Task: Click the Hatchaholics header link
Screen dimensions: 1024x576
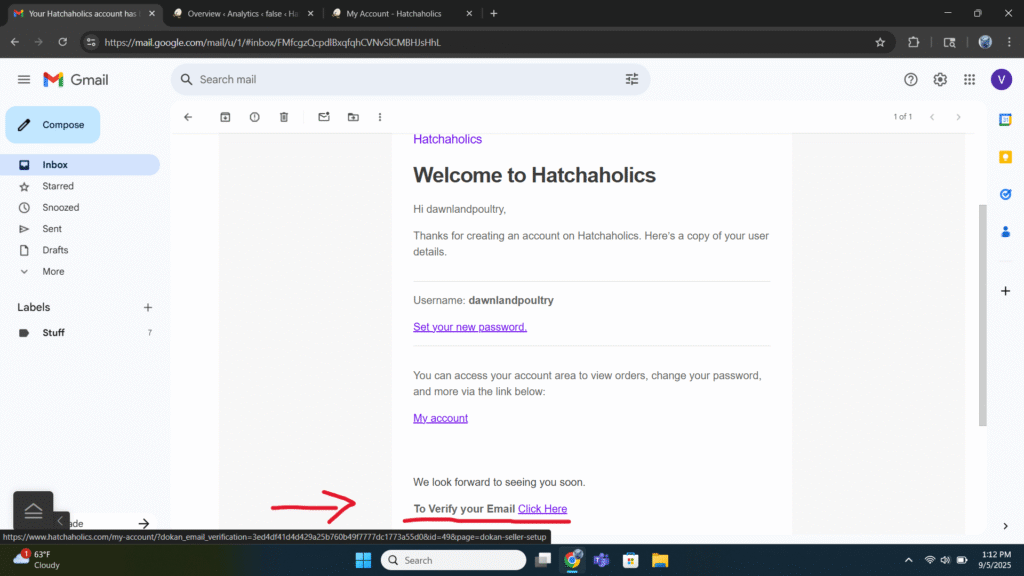Action: (x=447, y=139)
